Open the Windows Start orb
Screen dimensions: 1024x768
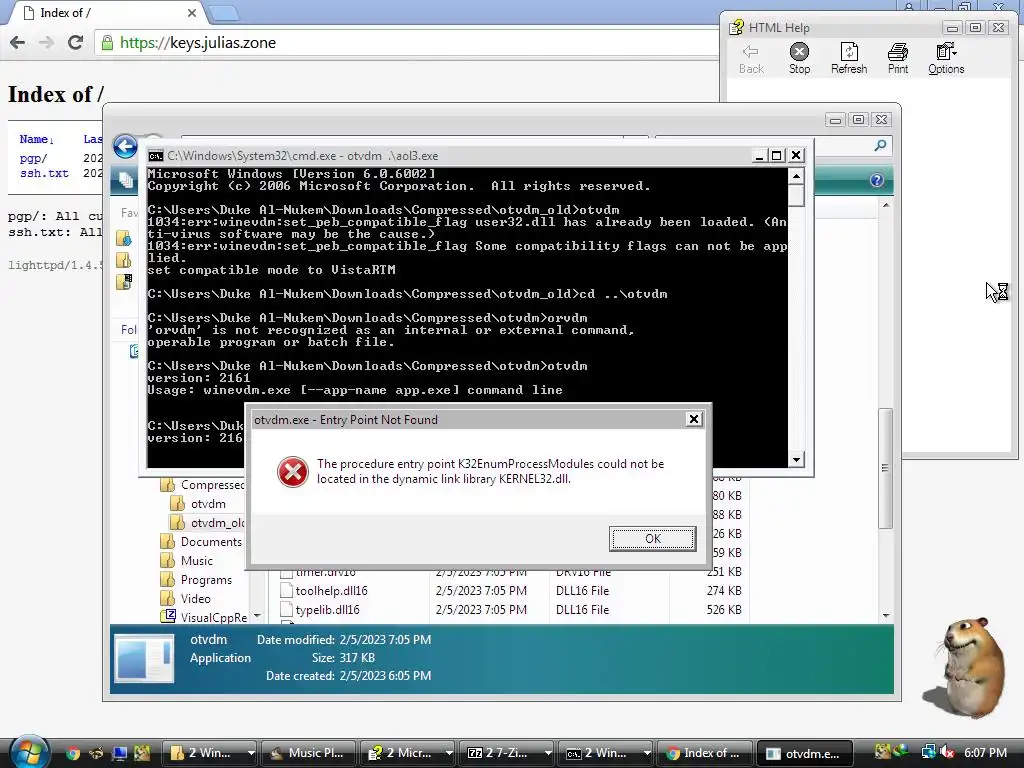(28, 751)
